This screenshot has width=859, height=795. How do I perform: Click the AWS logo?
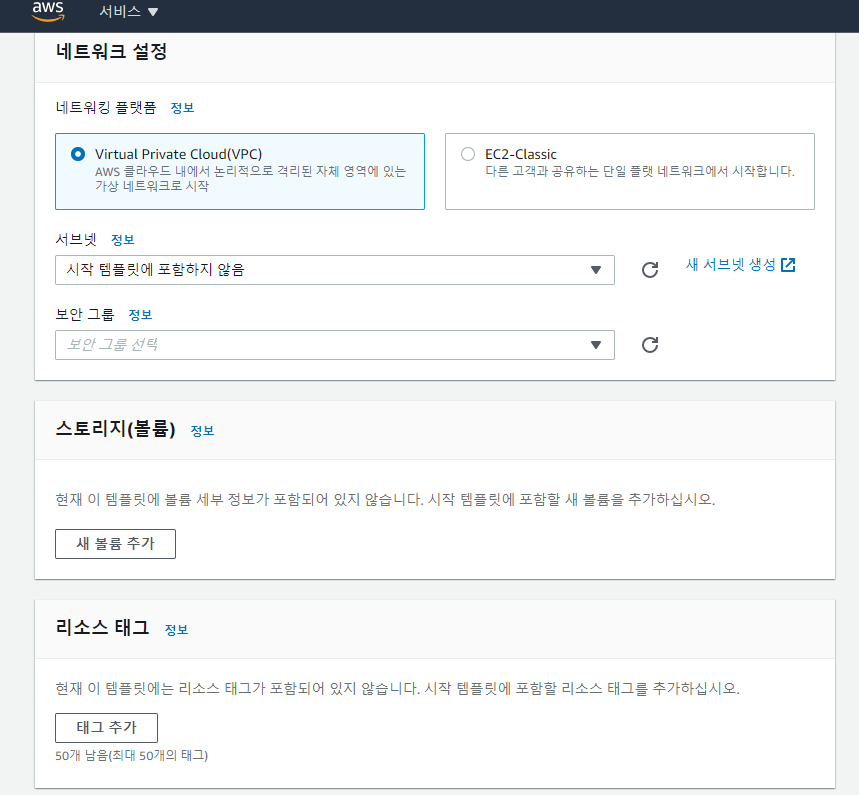coord(47,12)
